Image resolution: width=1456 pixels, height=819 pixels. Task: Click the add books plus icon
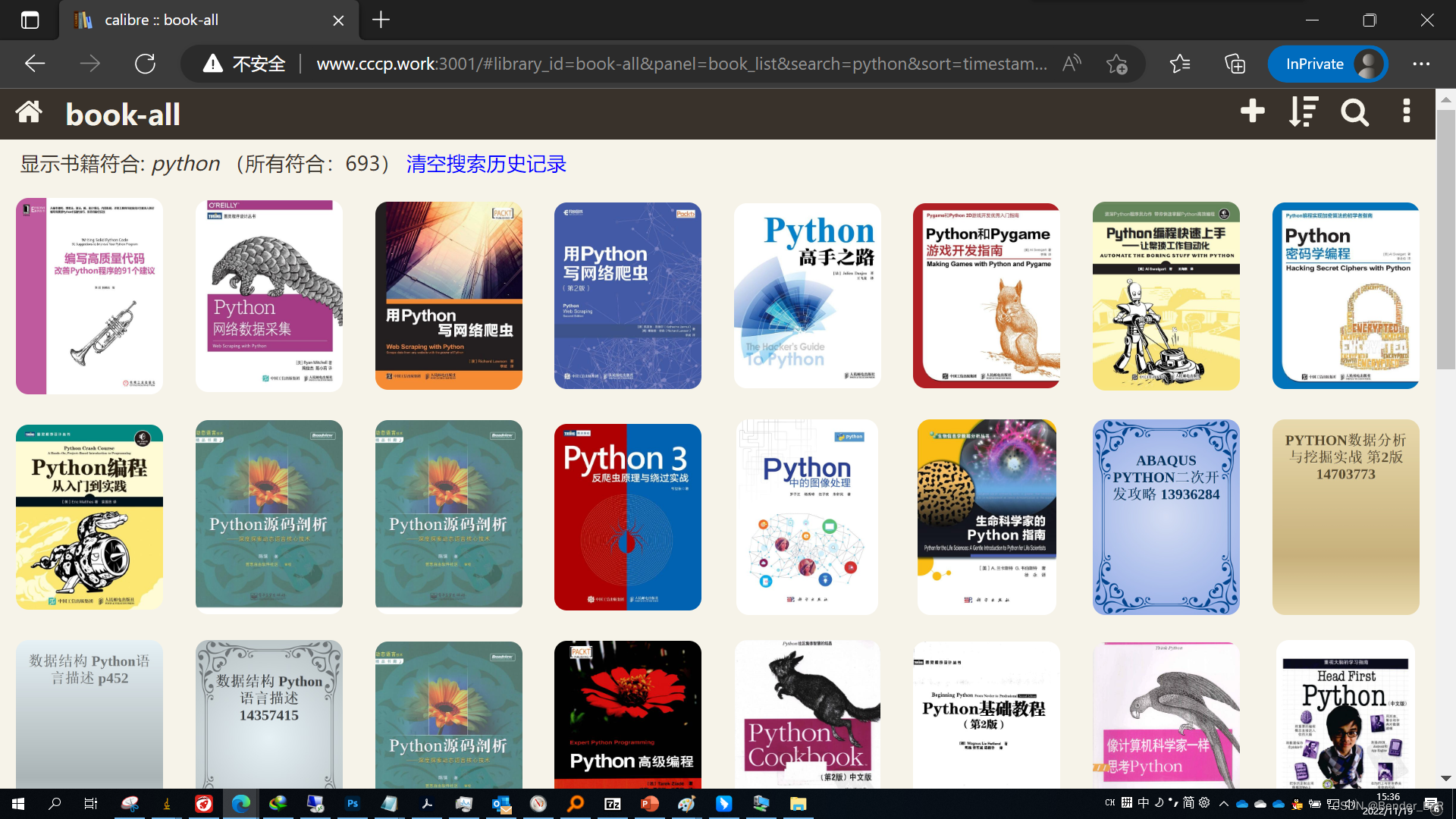(x=1252, y=111)
